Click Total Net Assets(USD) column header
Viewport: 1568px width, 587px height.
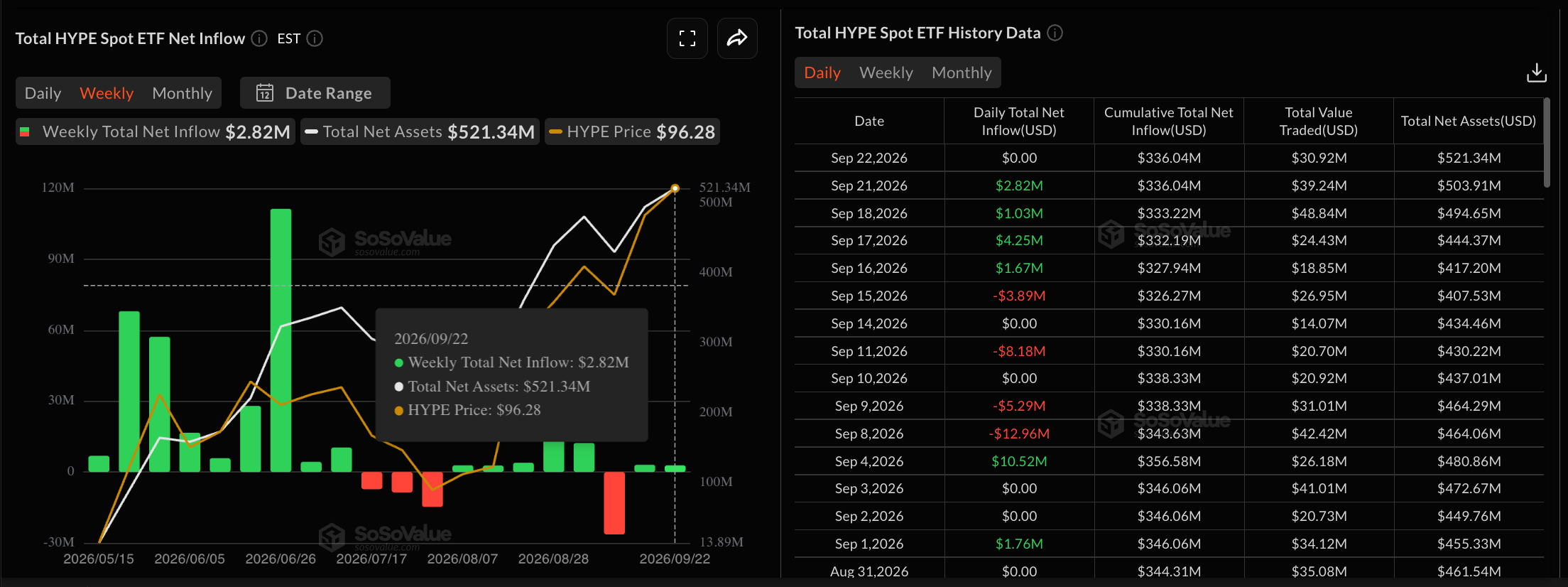pyautogui.click(x=1469, y=121)
